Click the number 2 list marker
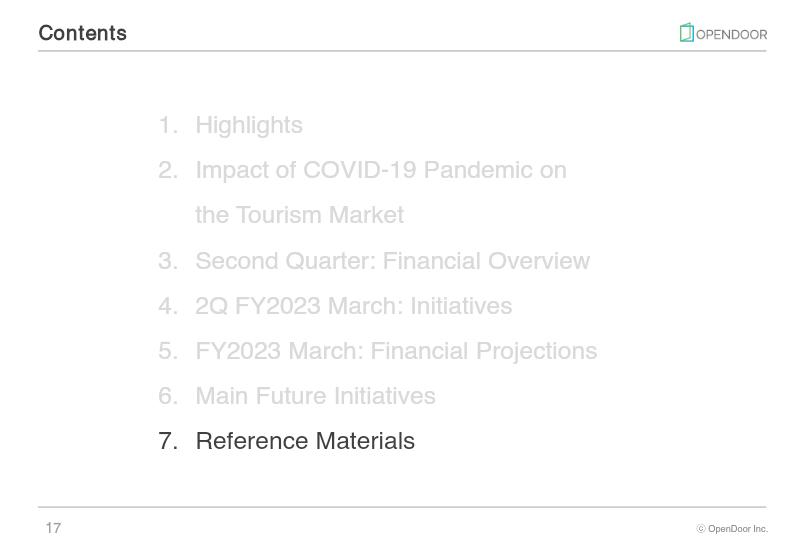799x553 pixels. [x=168, y=170]
